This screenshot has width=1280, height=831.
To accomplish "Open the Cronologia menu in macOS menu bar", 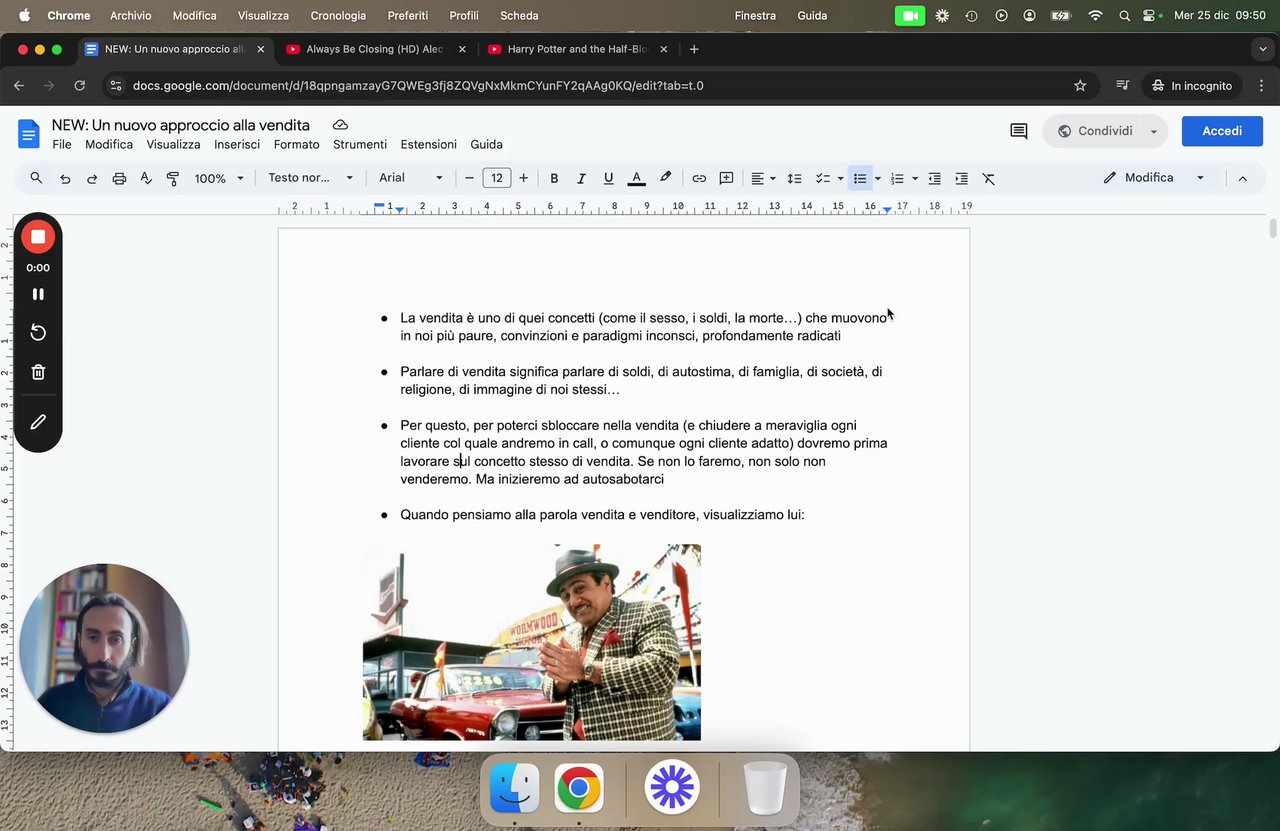I will tap(338, 15).
